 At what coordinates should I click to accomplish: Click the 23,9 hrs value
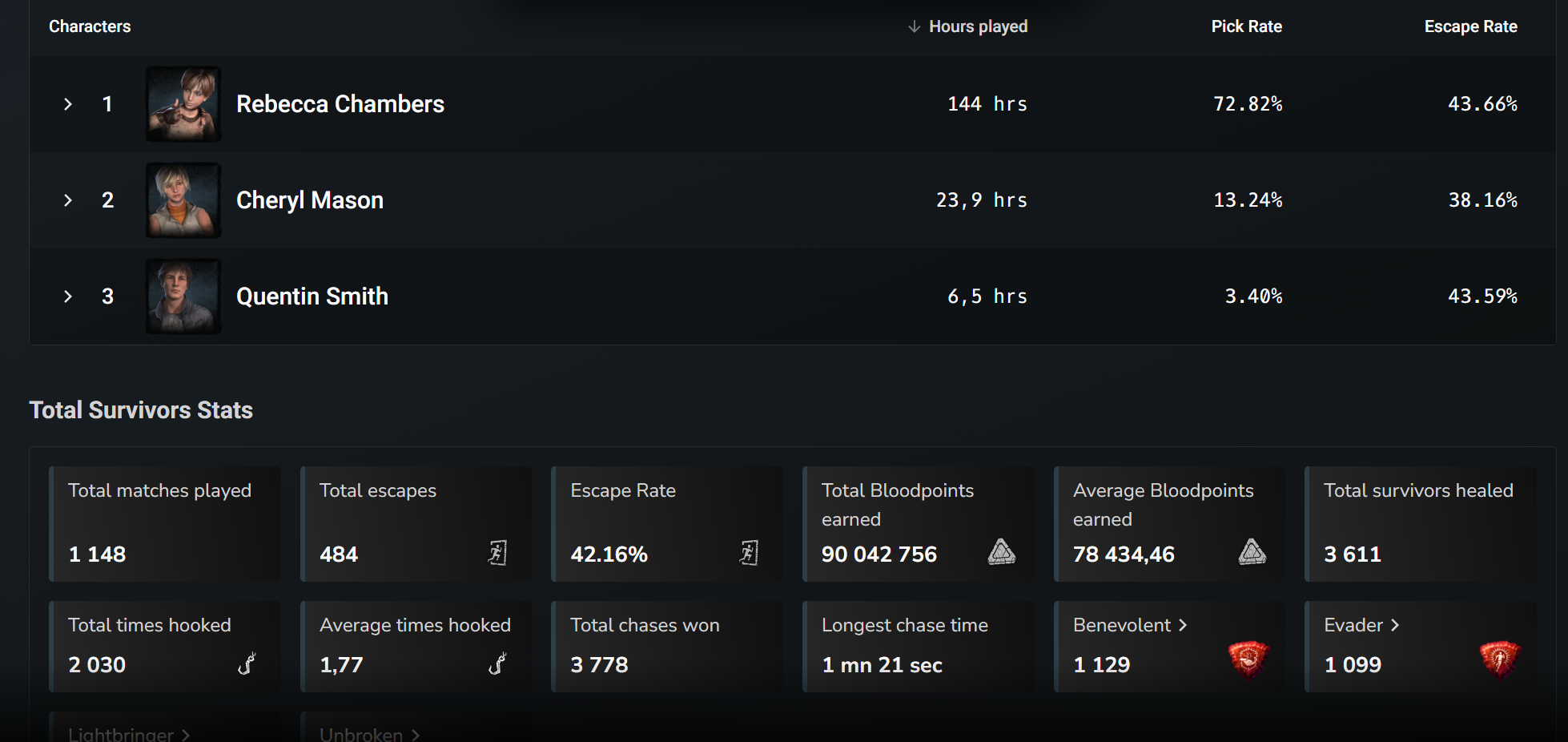point(982,200)
